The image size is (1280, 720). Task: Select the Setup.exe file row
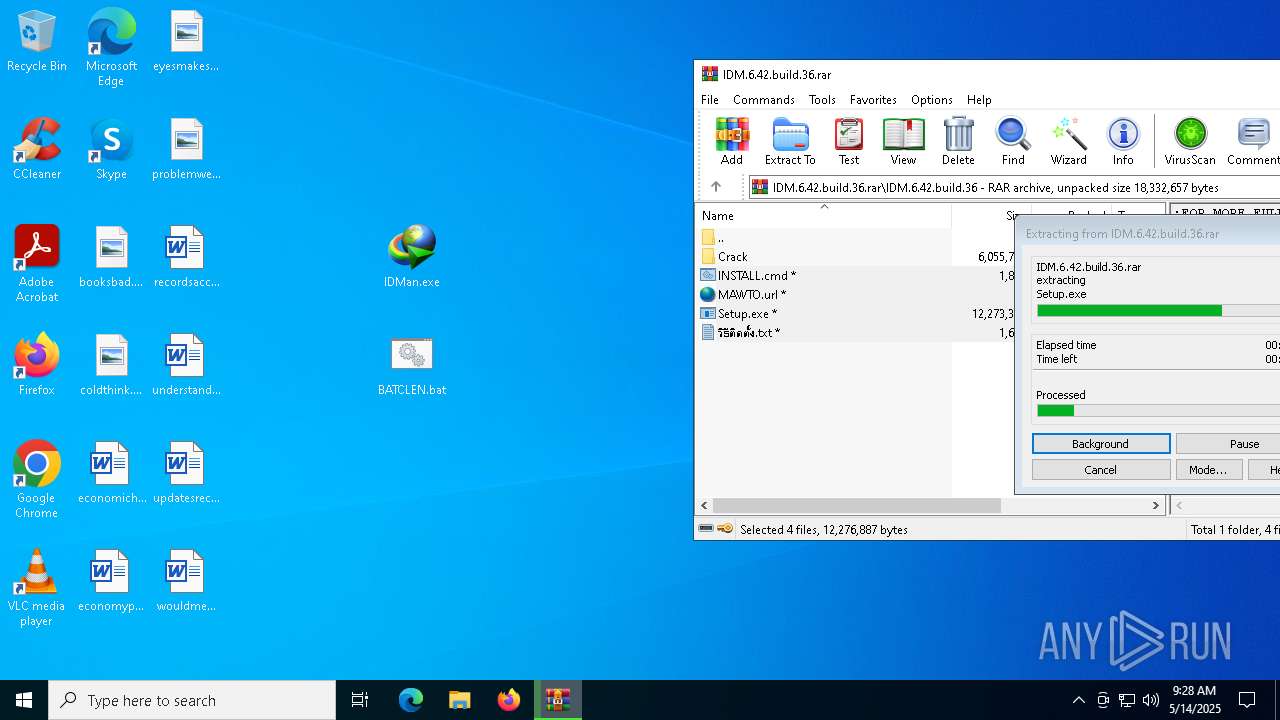pos(855,314)
